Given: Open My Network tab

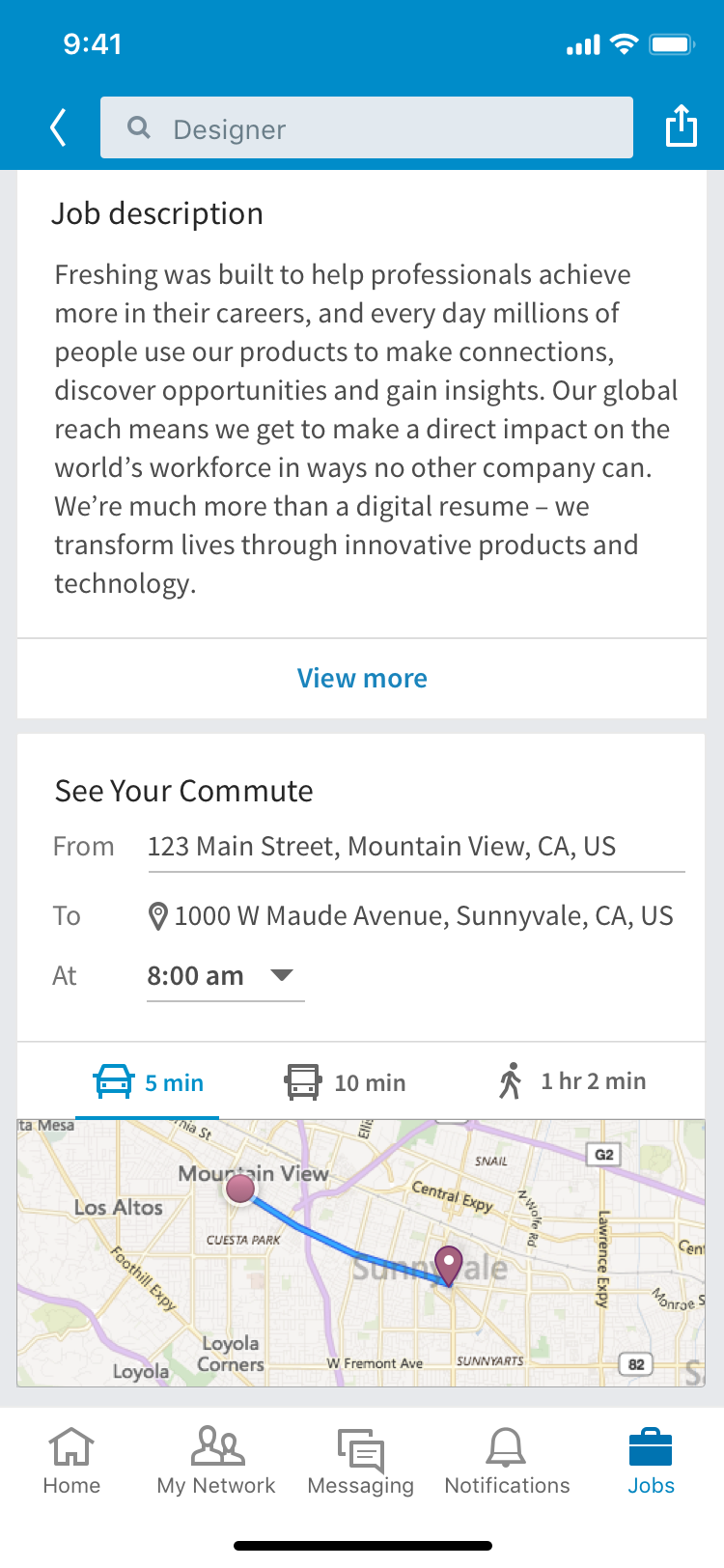Looking at the screenshot, I should pyautogui.click(x=216, y=1461).
